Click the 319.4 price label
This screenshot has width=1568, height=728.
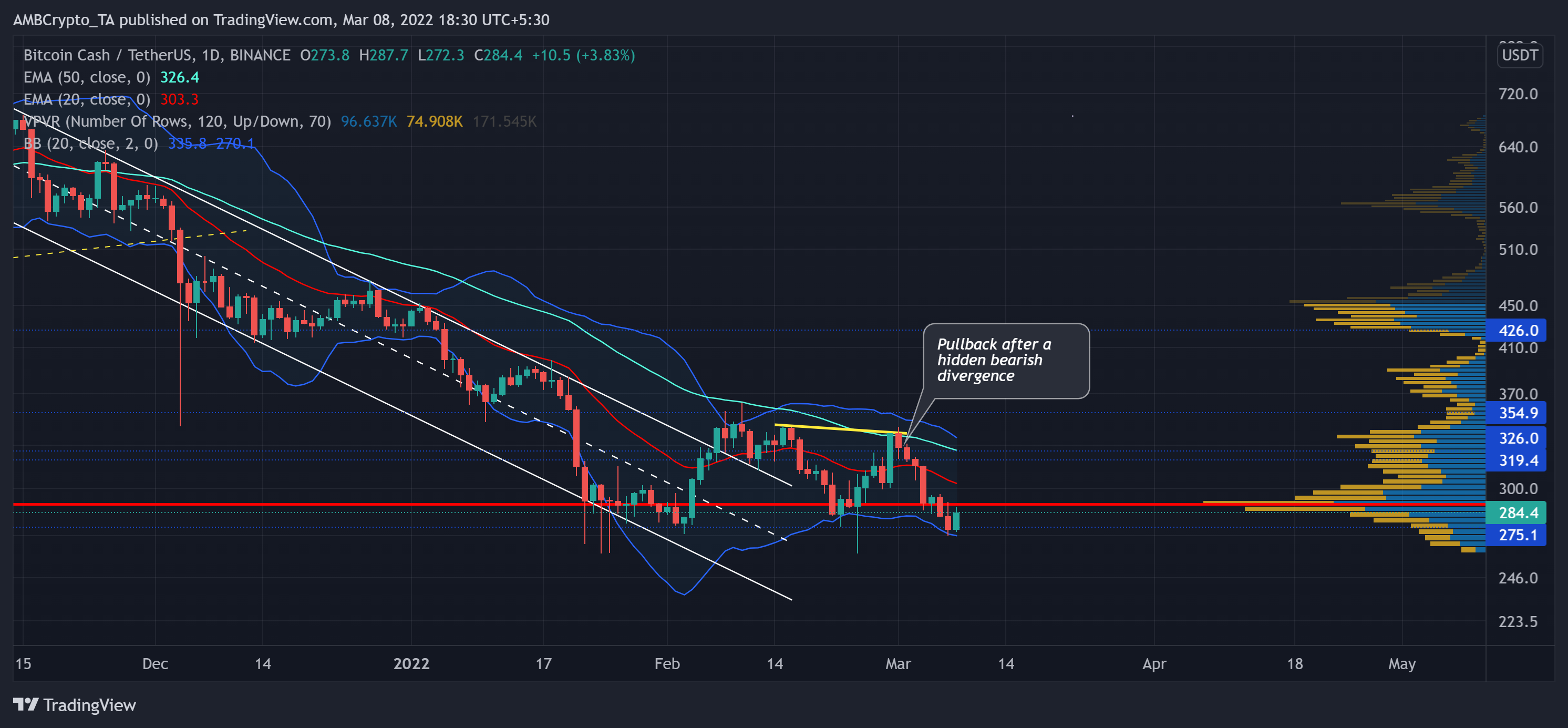[1515, 461]
